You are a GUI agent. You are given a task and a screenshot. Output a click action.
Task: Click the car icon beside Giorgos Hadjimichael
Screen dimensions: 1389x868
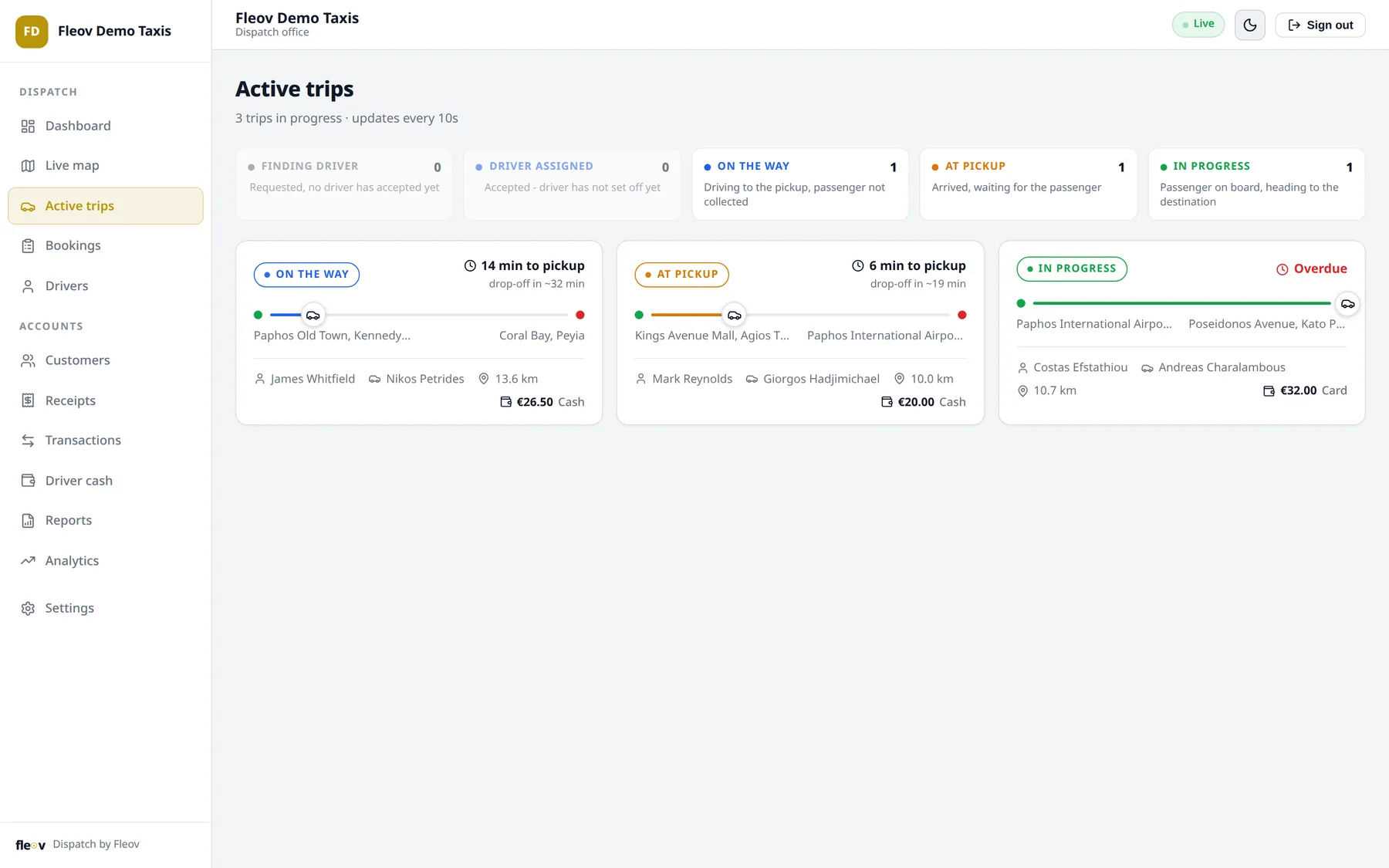point(752,379)
